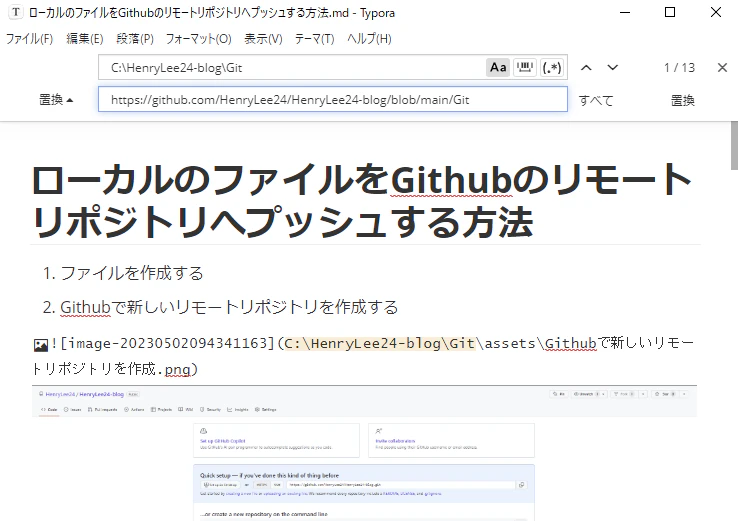The image size is (738, 521).
Task: Click the replace field with github URL
Action: click(333, 99)
